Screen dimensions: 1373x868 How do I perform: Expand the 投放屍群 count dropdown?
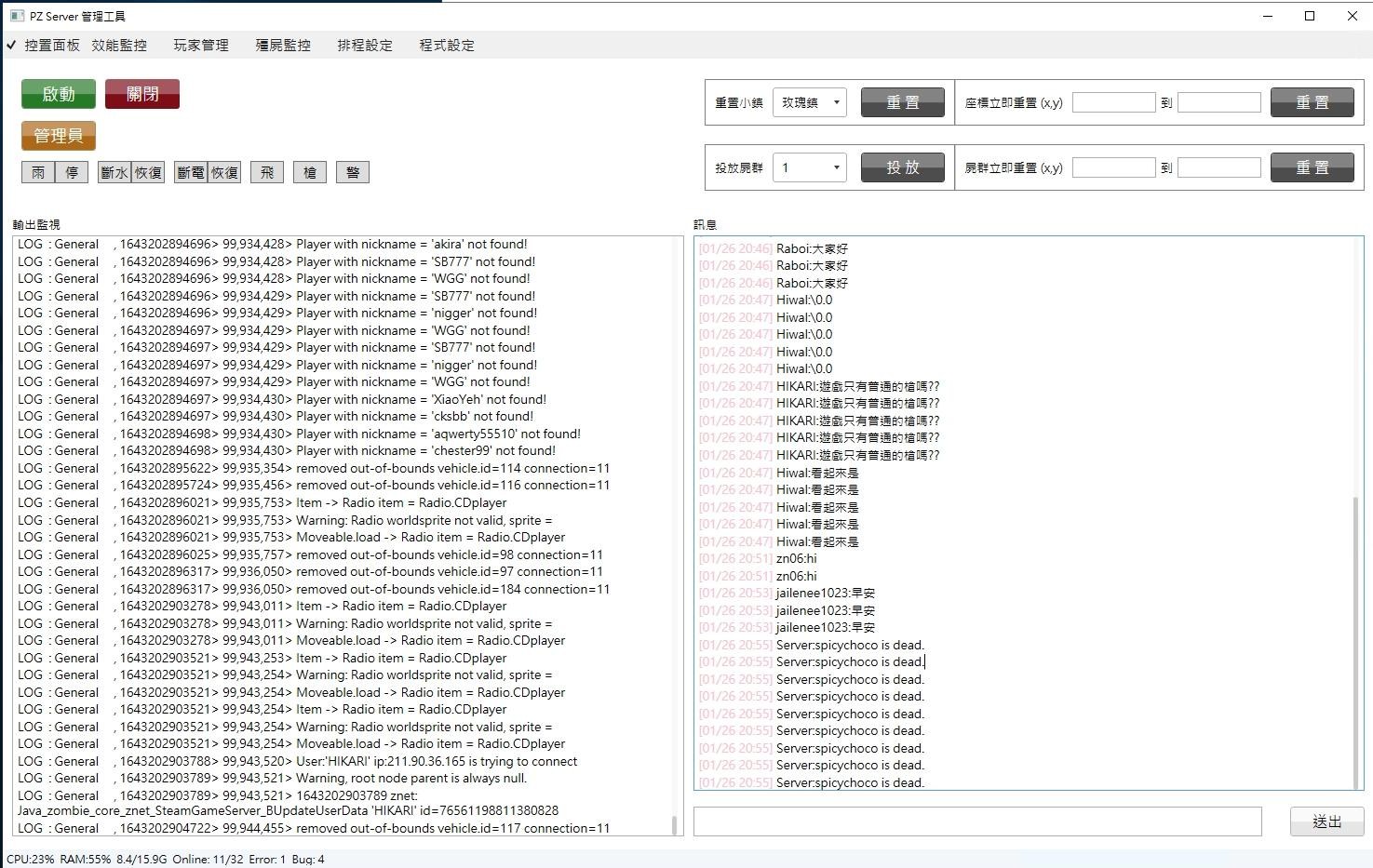809,167
